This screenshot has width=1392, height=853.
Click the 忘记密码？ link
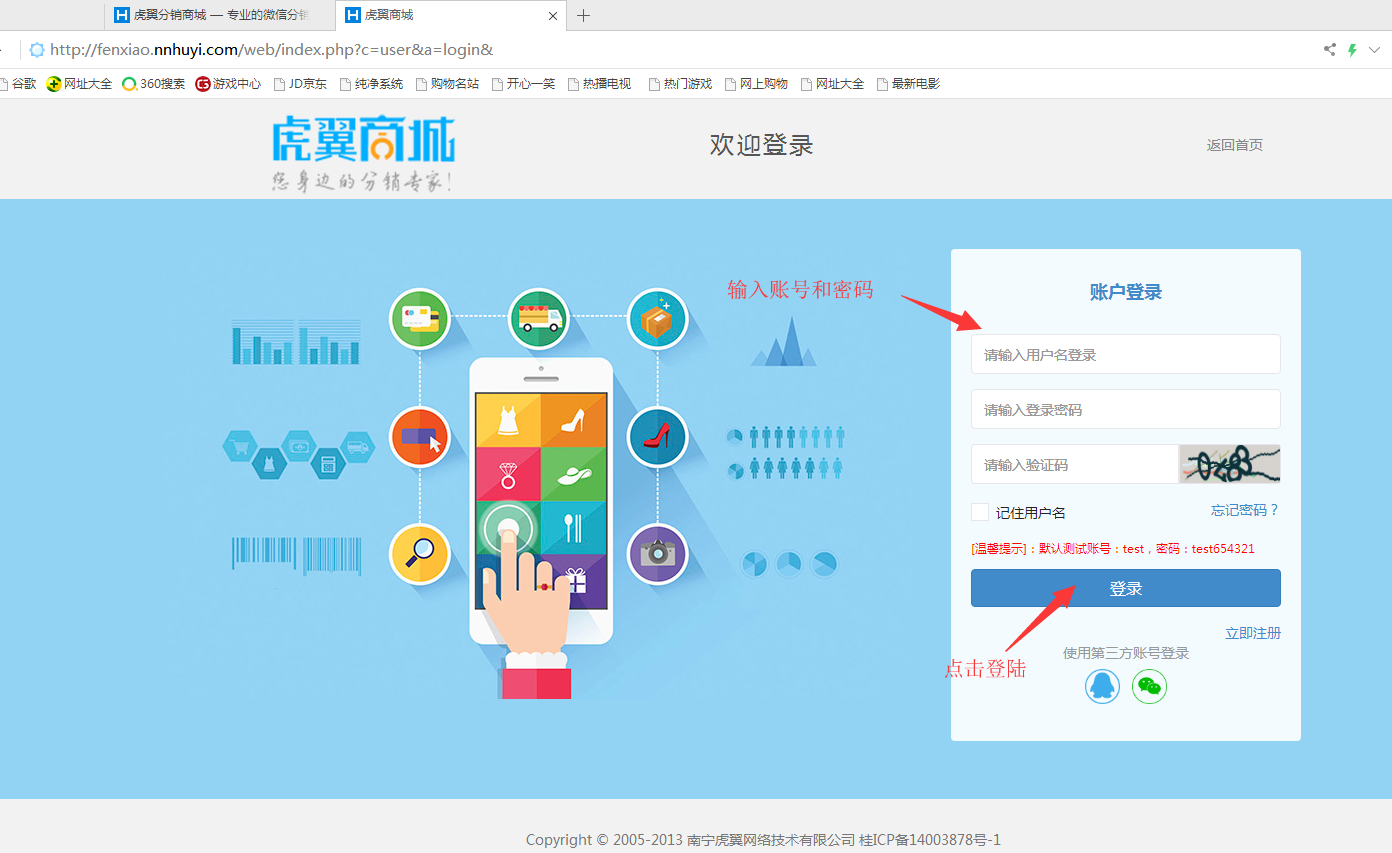point(1245,510)
